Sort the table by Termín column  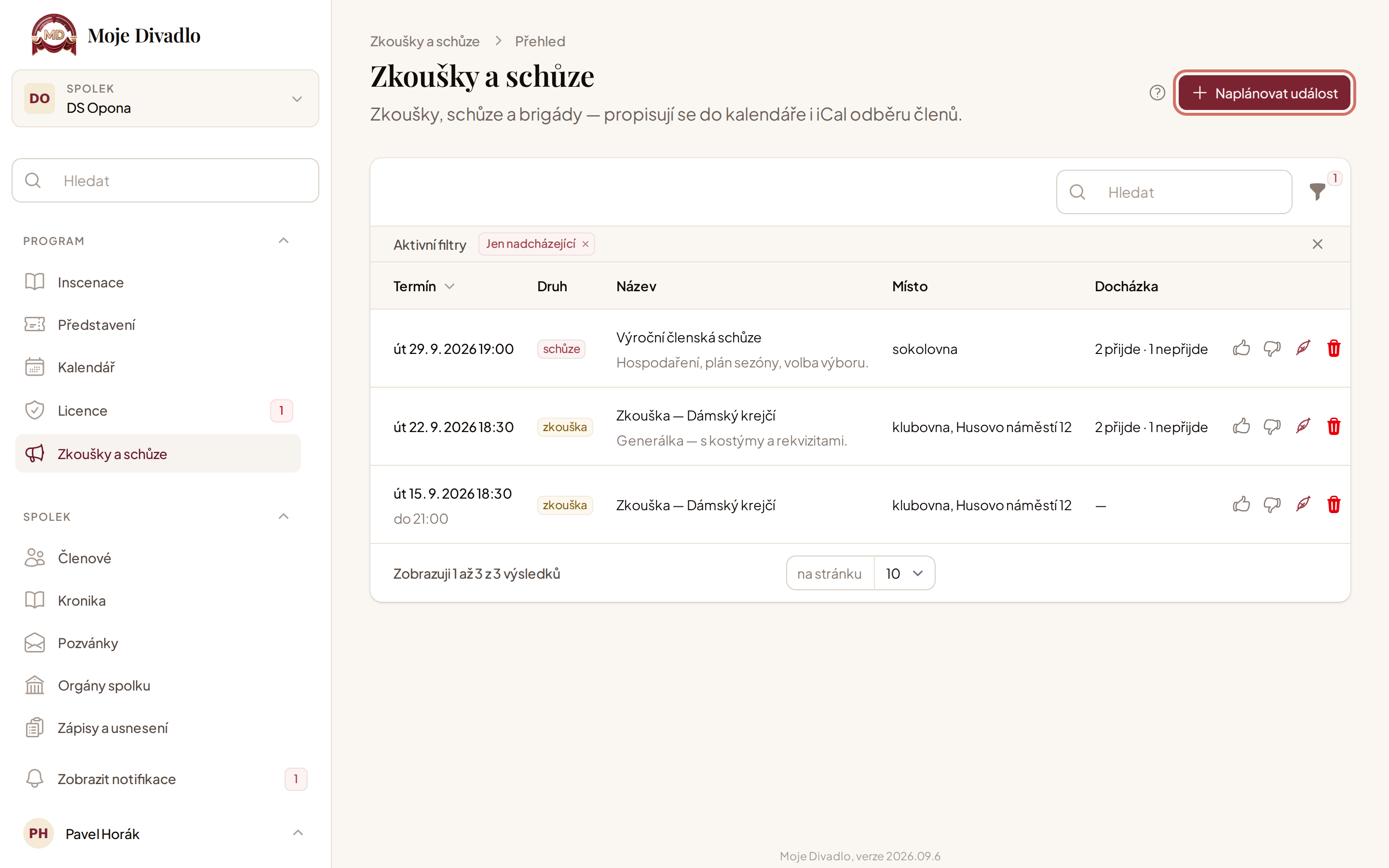[x=423, y=286]
